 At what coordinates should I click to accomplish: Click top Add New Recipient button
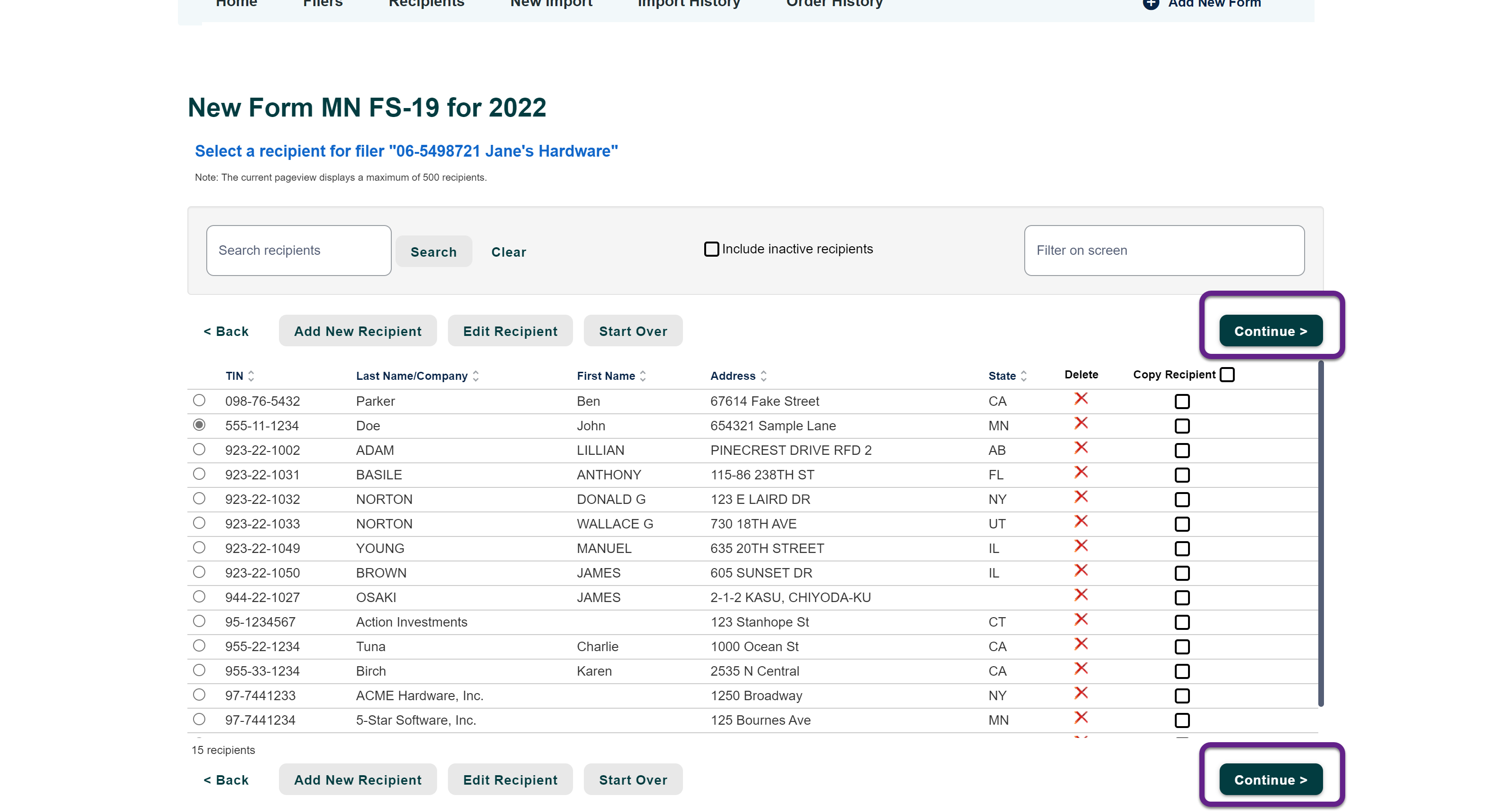click(x=357, y=331)
